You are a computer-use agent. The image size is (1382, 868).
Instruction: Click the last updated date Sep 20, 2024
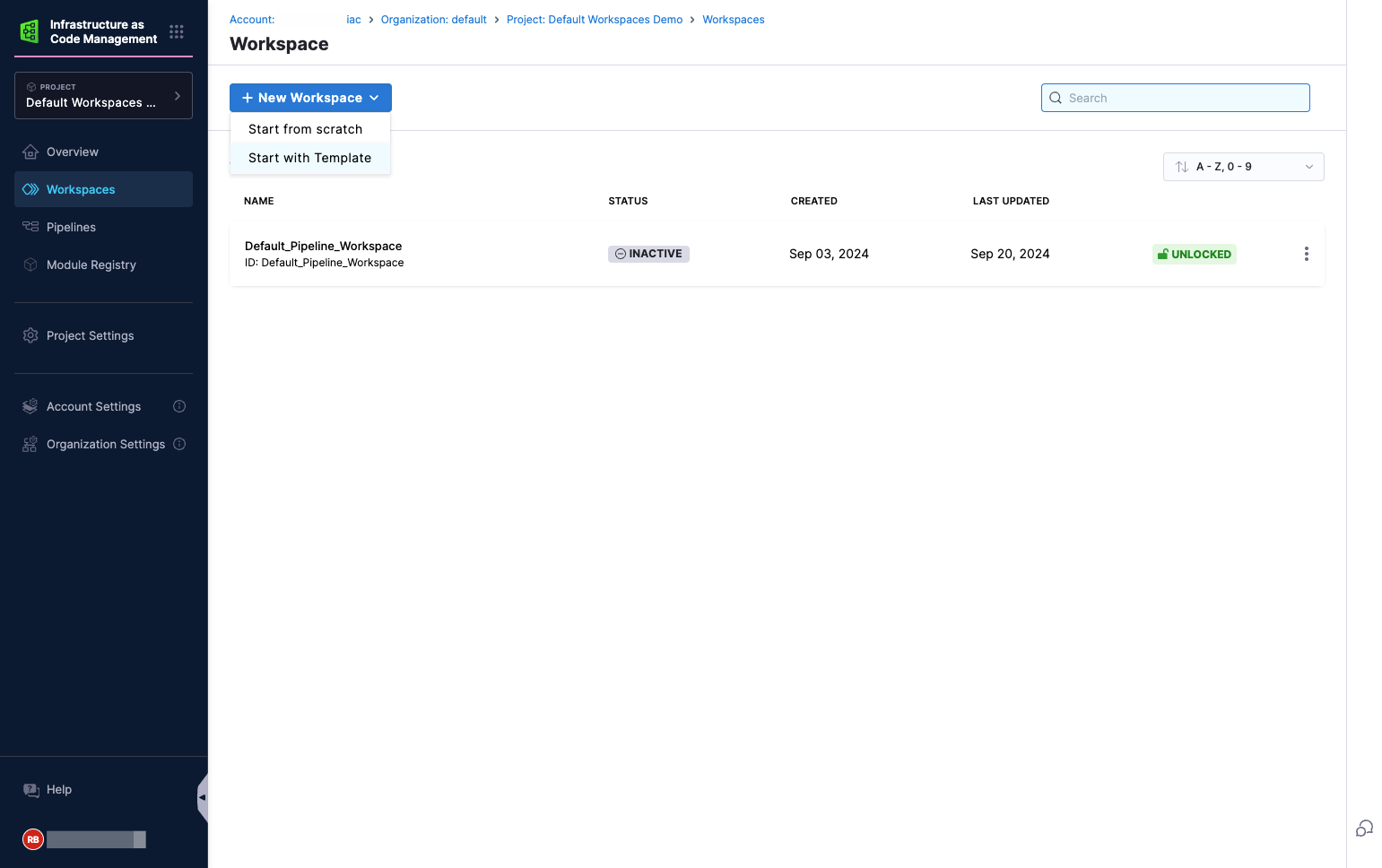click(x=1010, y=254)
